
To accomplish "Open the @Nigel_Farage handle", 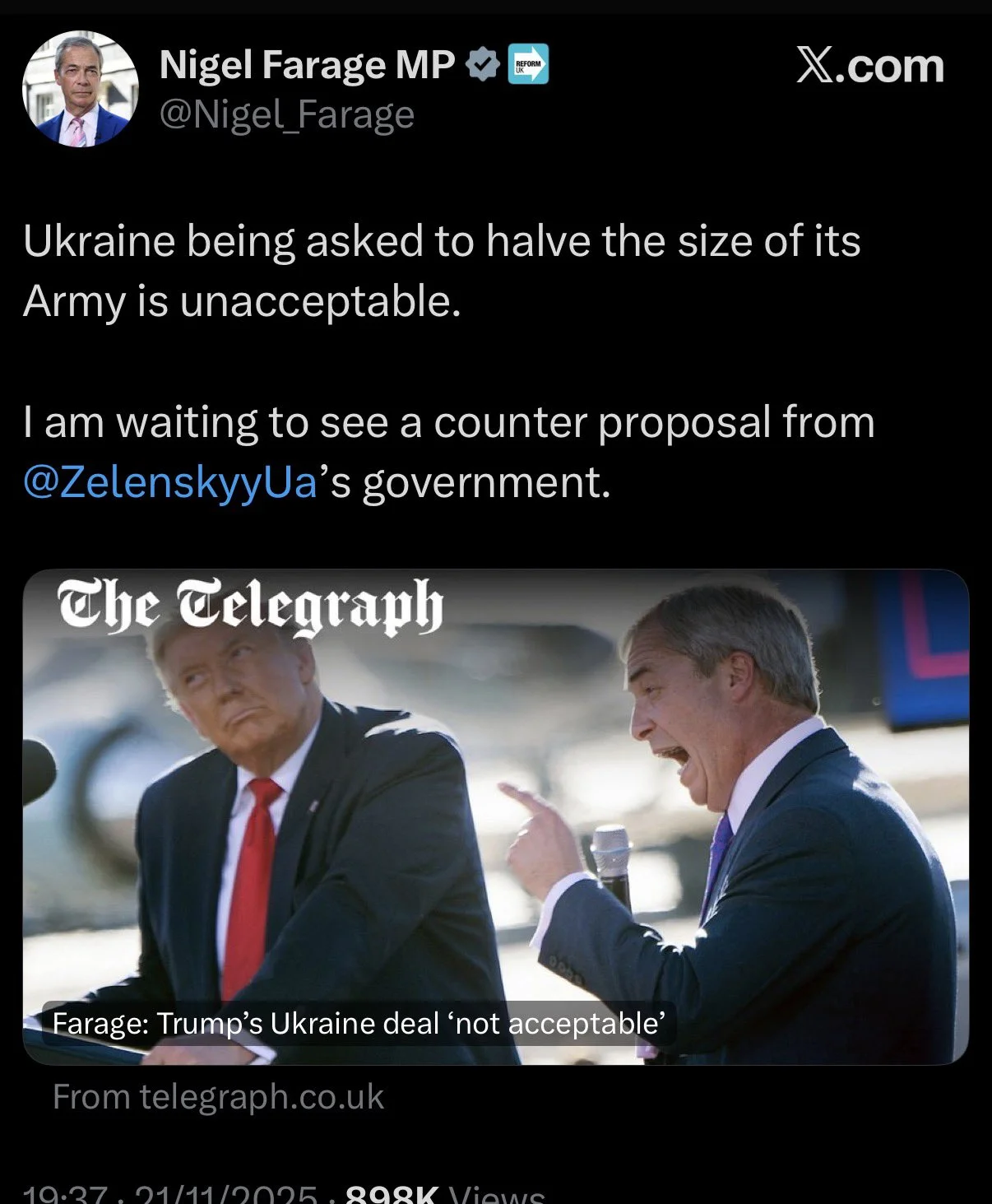I will click(x=286, y=115).
